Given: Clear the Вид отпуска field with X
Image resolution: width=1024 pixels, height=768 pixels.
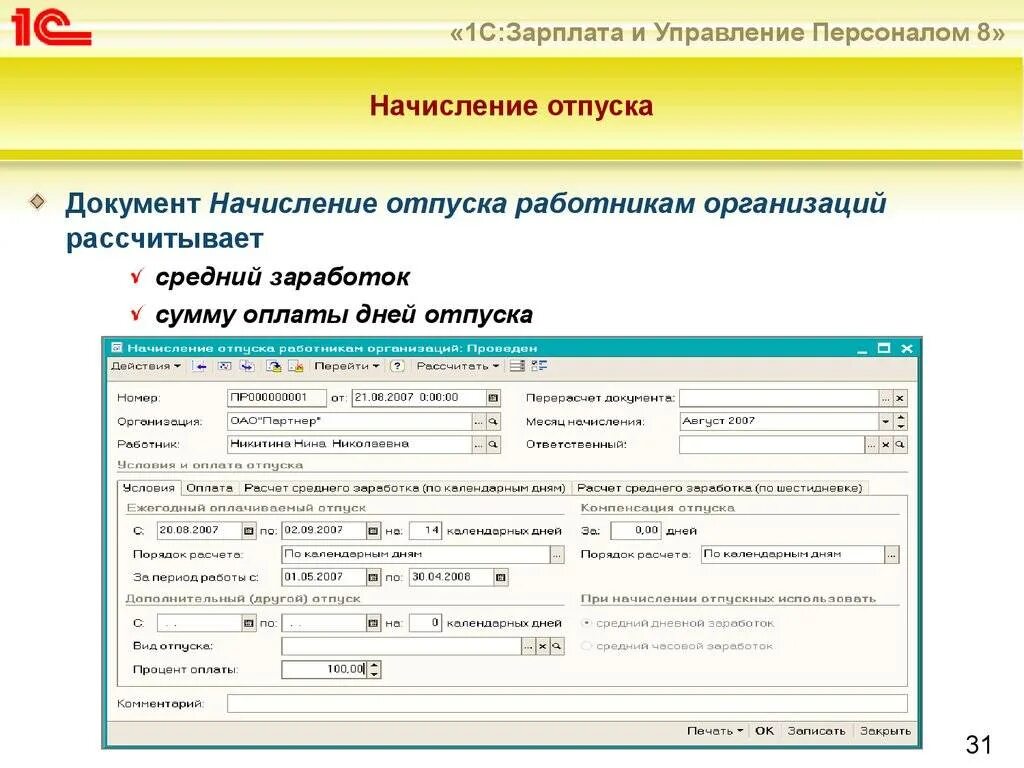Looking at the screenshot, I should click(543, 647).
